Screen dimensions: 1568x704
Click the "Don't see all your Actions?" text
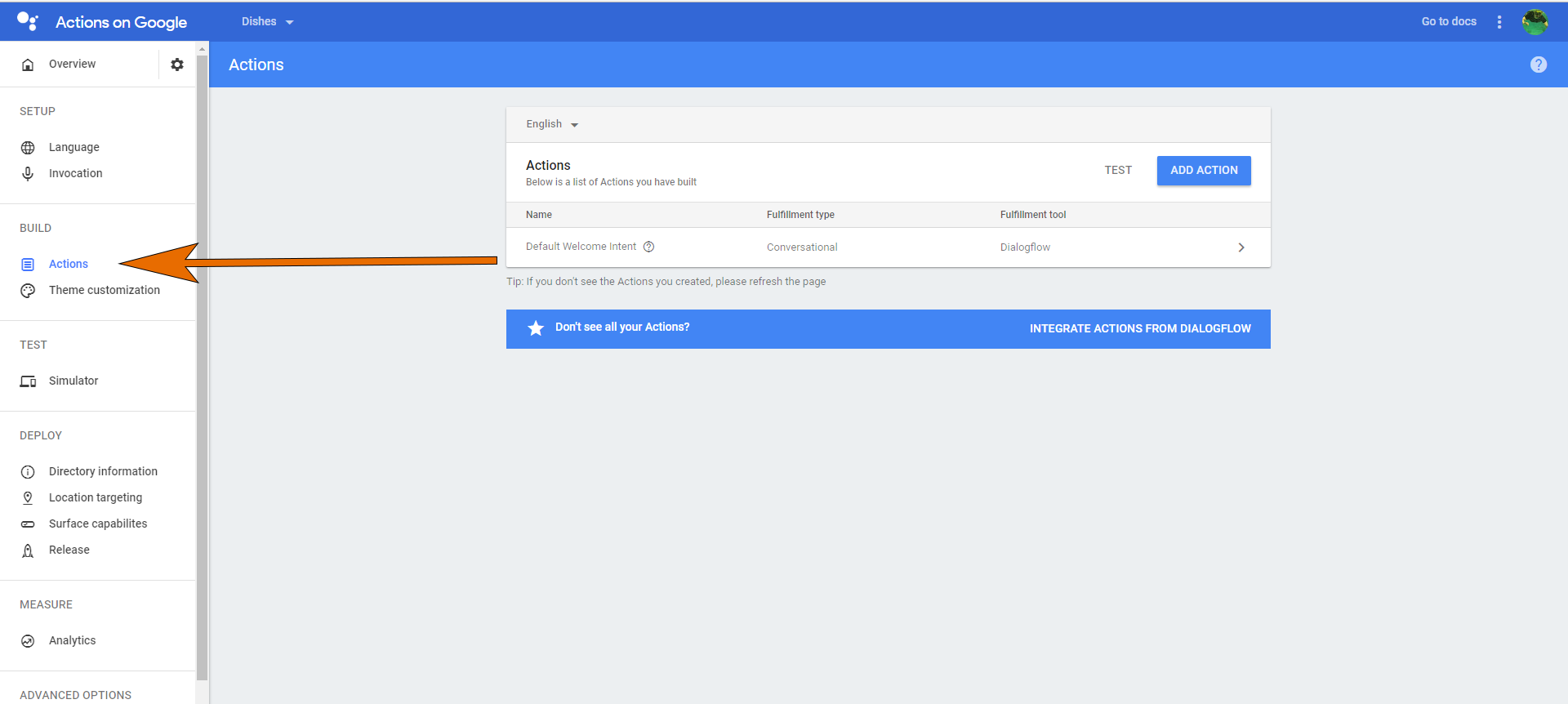[x=622, y=327]
